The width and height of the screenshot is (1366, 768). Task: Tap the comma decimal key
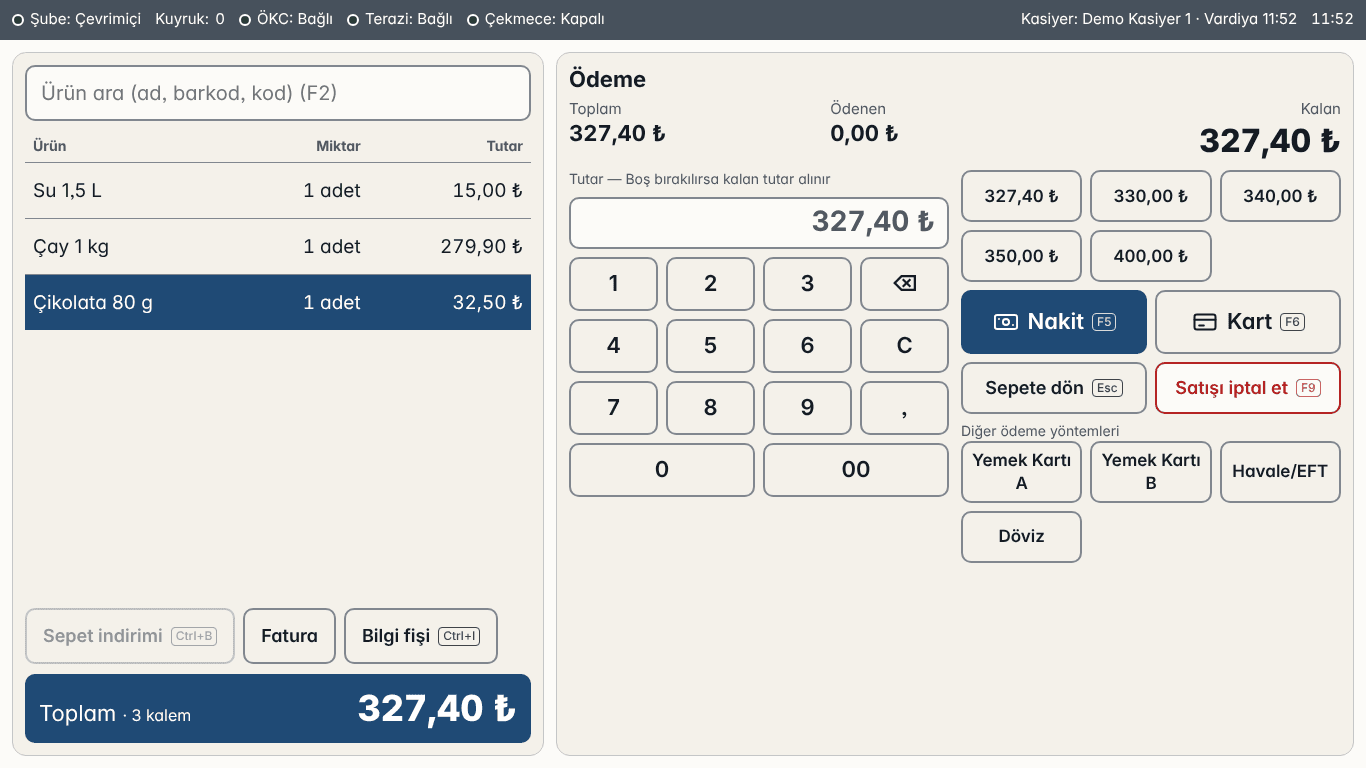(904, 408)
